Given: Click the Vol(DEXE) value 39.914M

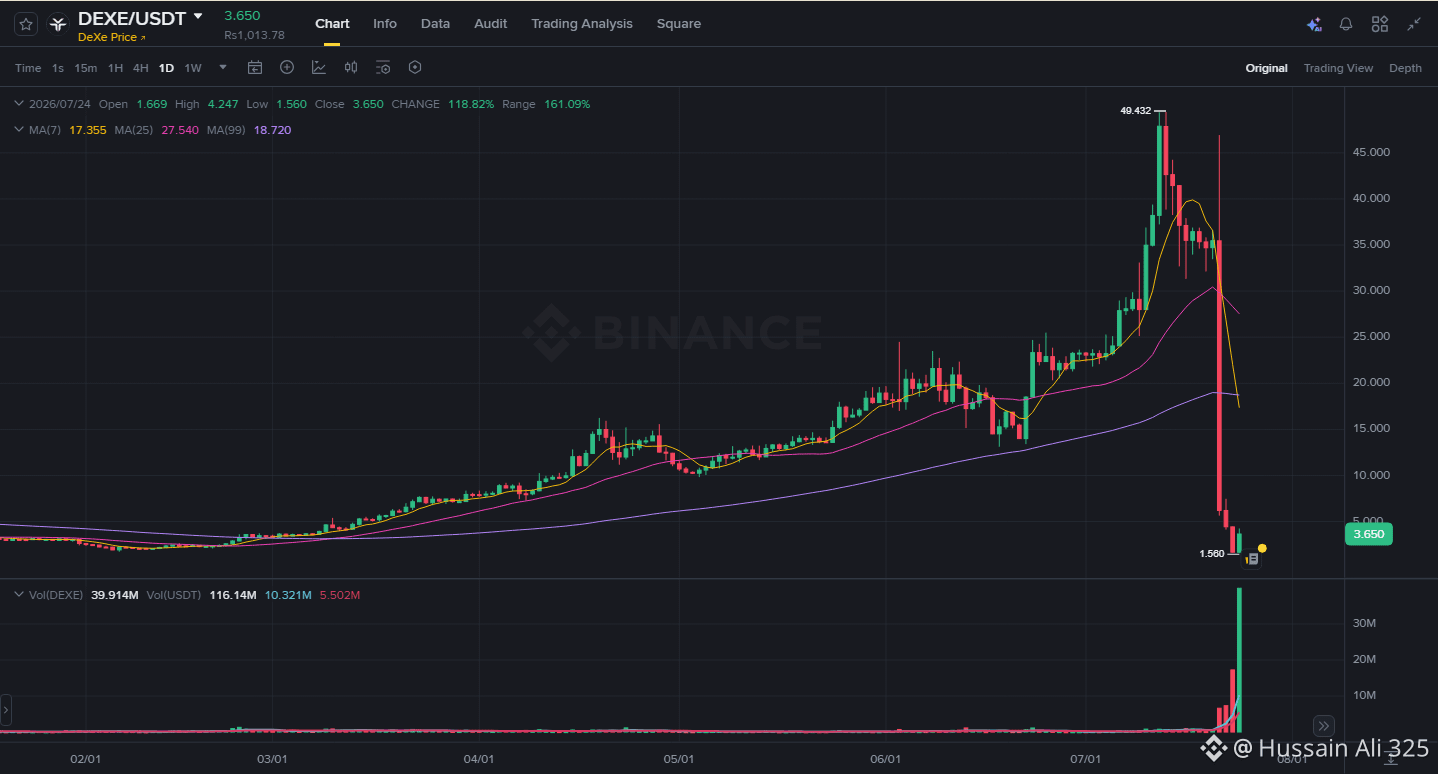Looking at the screenshot, I should pyautogui.click(x=114, y=595).
